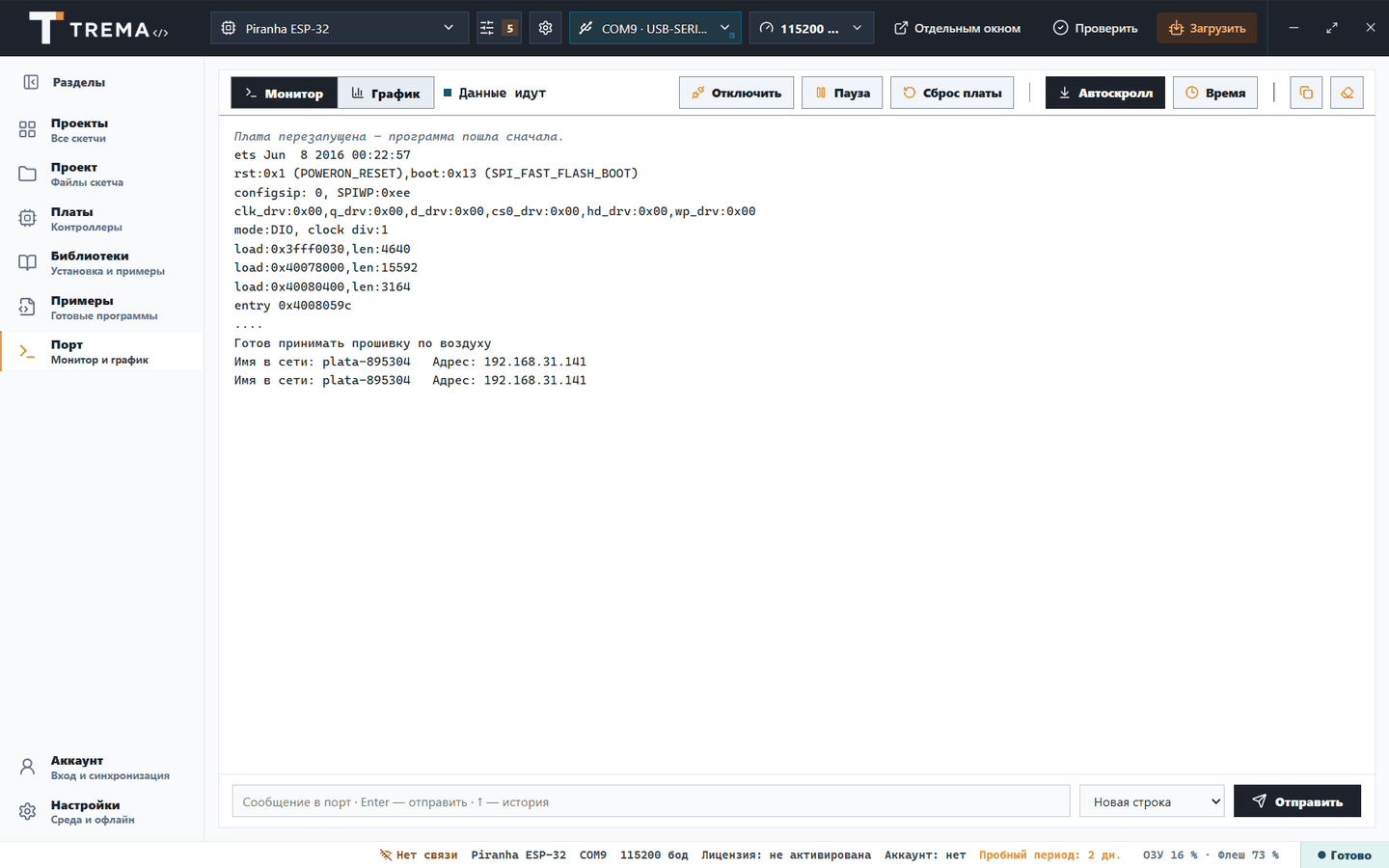Open the board options sliders icon

click(499, 28)
